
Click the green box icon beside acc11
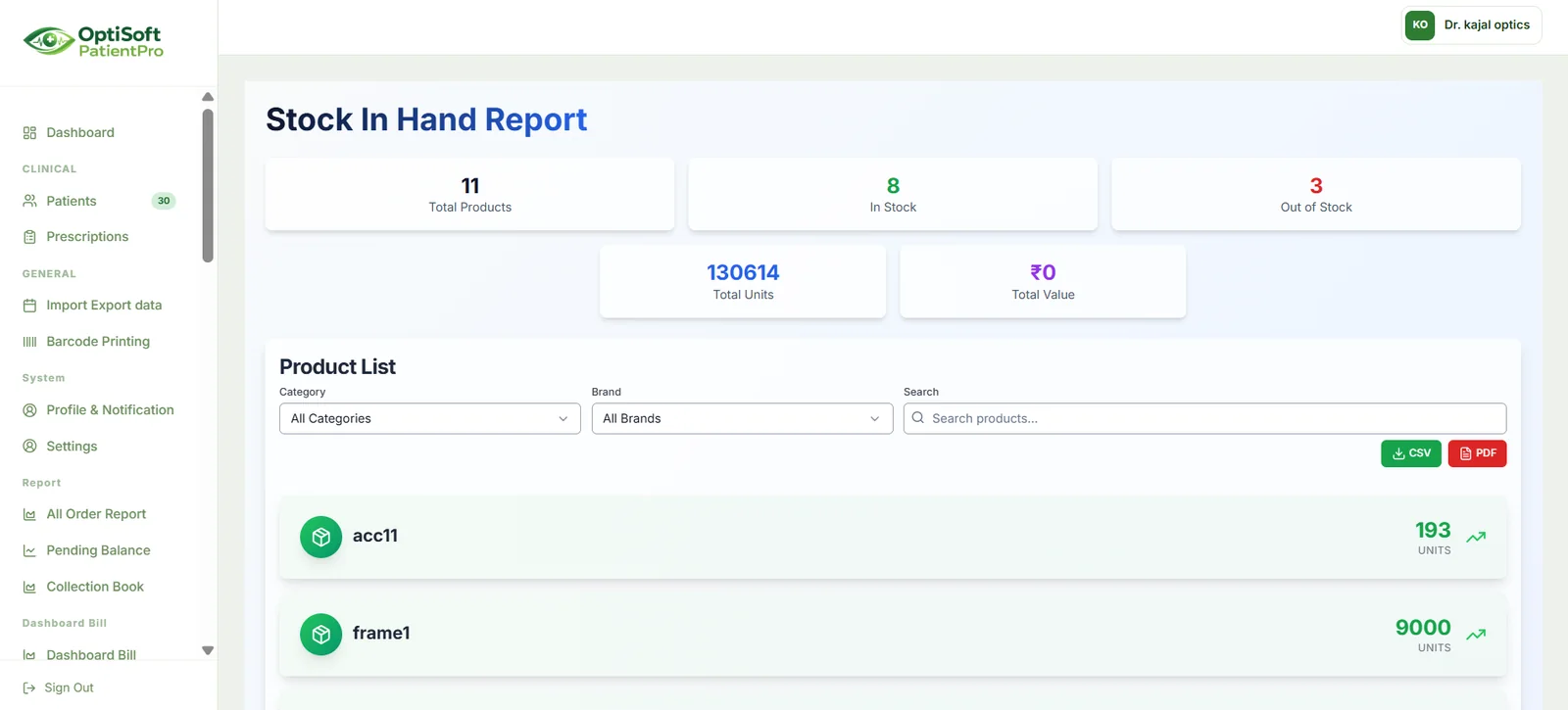pyautogui.click(x=320, y=537)
